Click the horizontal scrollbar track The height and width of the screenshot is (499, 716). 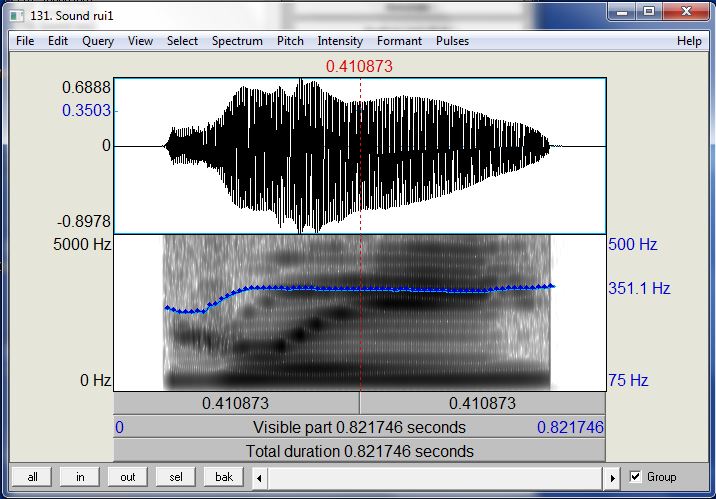pos(435,478)
